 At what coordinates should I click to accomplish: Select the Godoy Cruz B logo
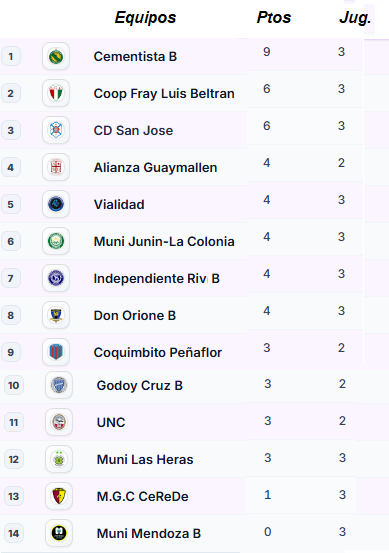click(59, 385)
